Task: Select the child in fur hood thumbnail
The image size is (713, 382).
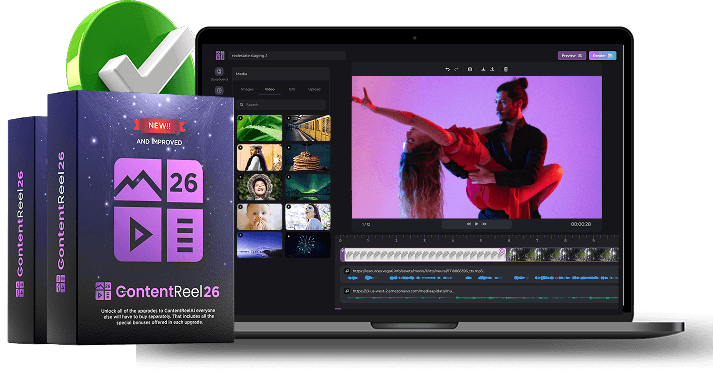Action: pos(260,187)
